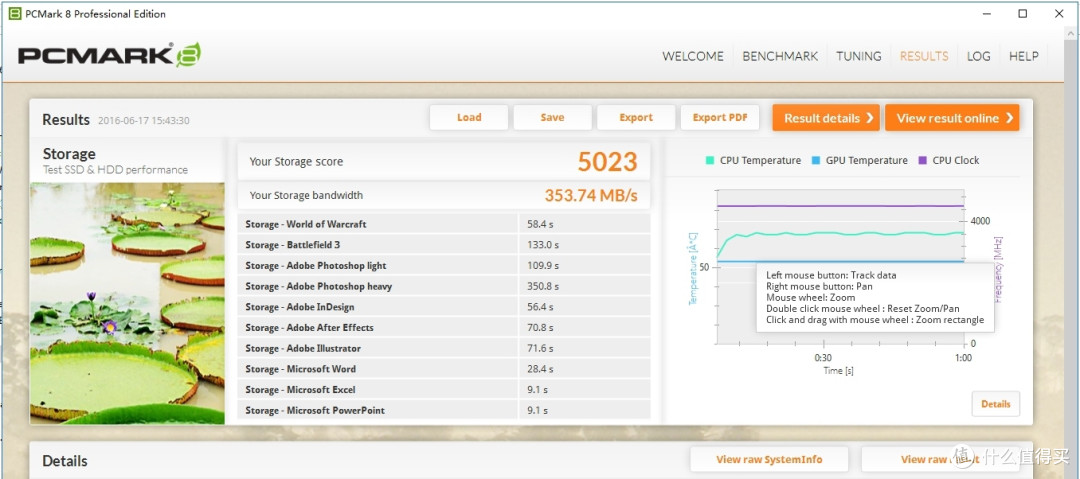Click the Save result button
Viewport: 1080px width, 479px height.
click(x=552, y=117)
